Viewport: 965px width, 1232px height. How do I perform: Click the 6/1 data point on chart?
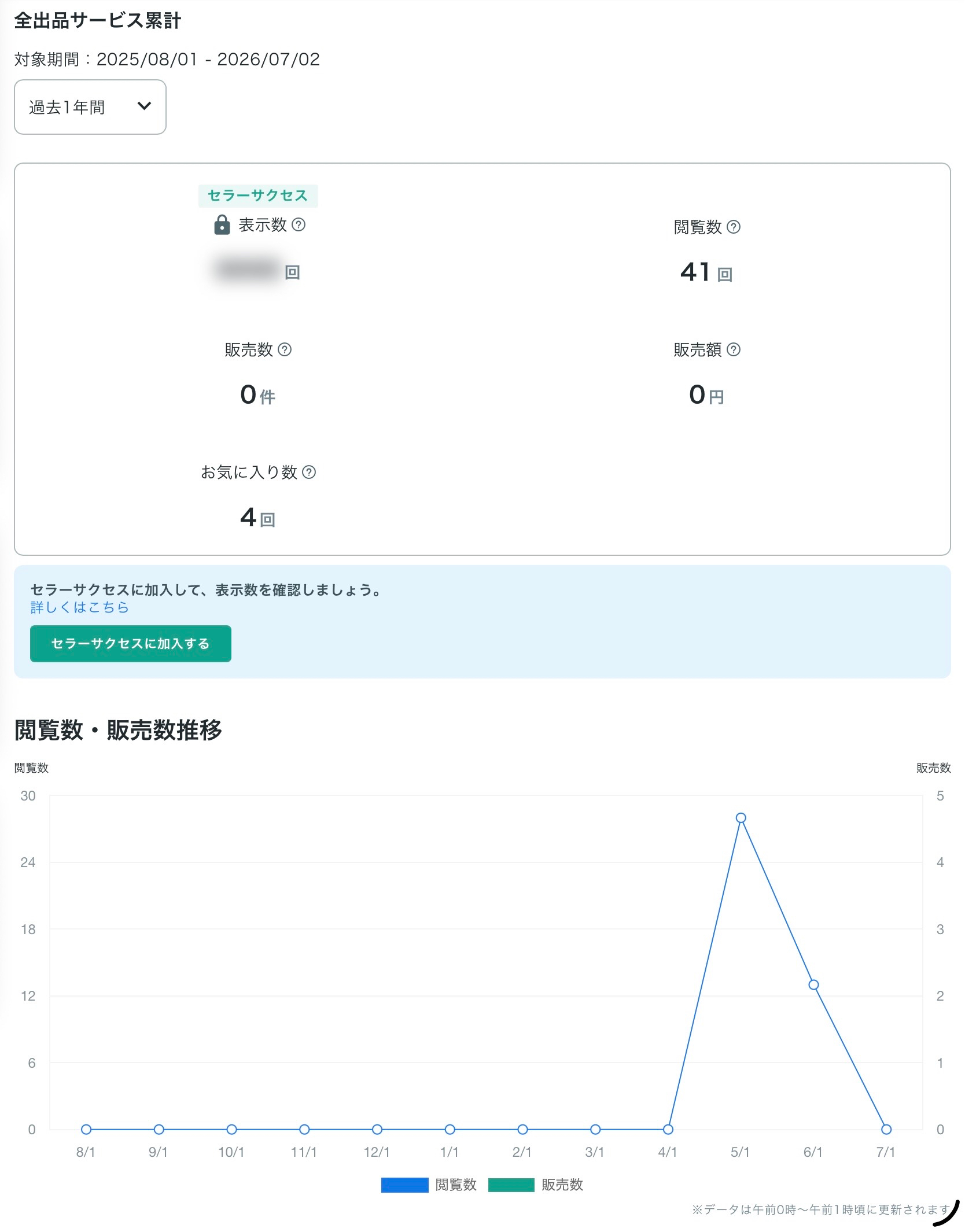coord(813,985)
